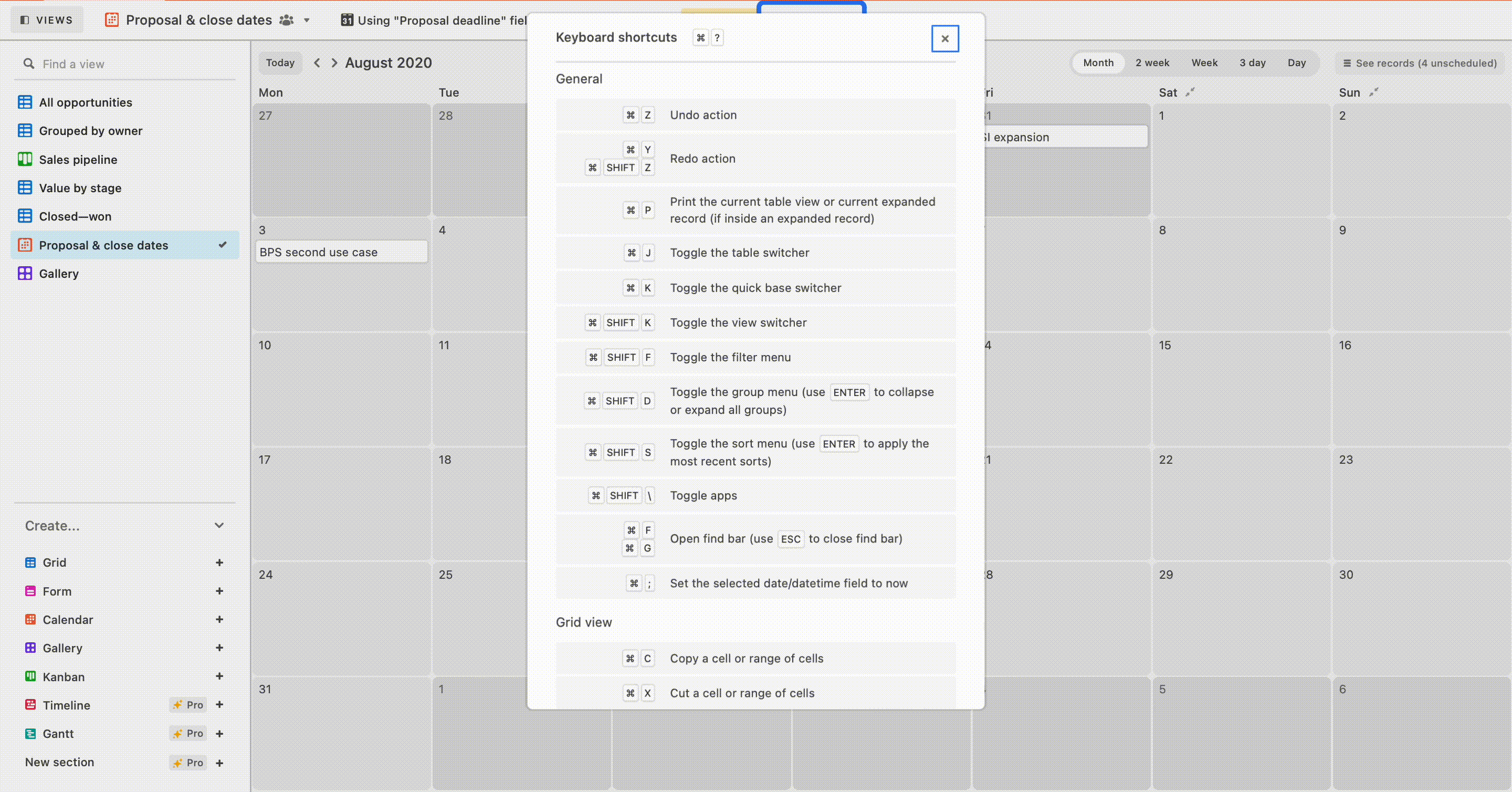This screenshot has width=1512, height=792.
Task: Click the Closed—won grid icon
Action: click(x=25, y=216)
